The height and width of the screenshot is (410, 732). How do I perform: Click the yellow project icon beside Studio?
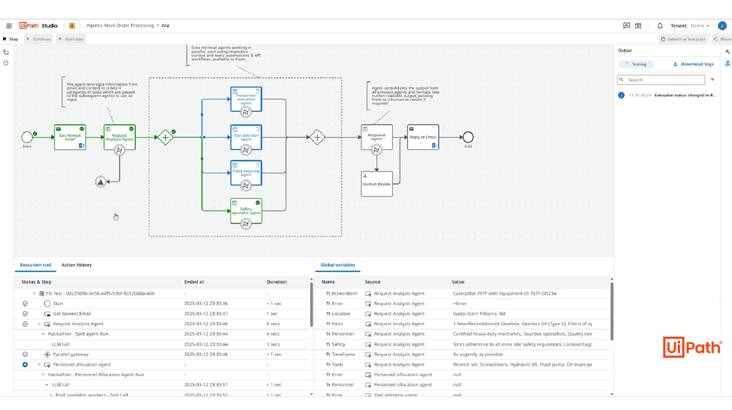(x=72, y=26)
